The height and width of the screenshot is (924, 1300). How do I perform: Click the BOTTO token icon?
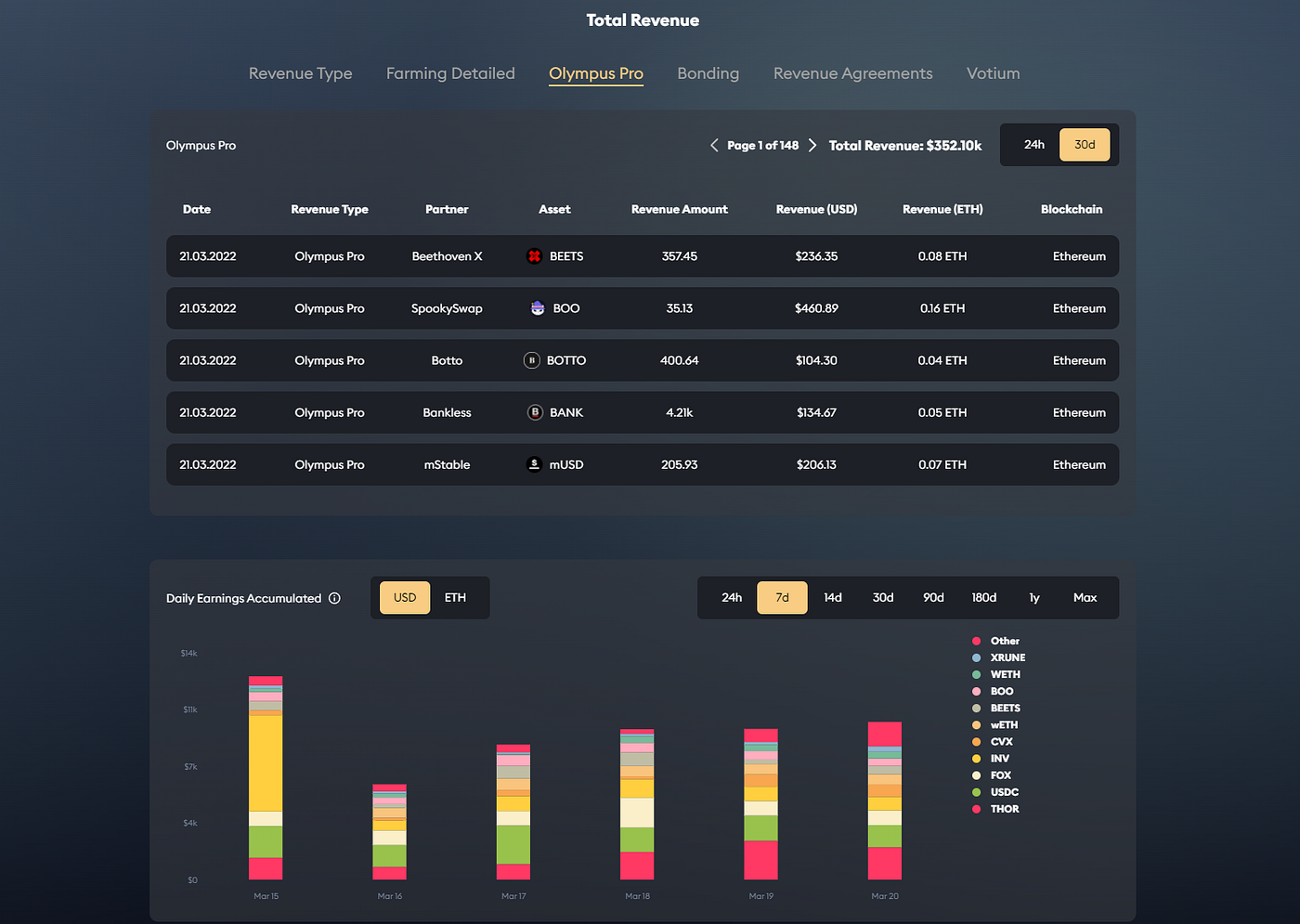[x=532, y=360]
